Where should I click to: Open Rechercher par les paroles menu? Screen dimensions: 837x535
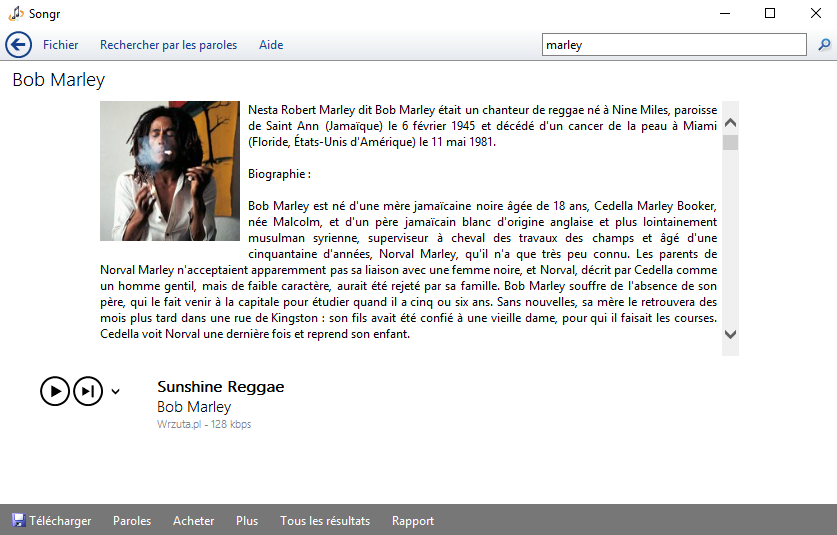[x=169, y=45]
